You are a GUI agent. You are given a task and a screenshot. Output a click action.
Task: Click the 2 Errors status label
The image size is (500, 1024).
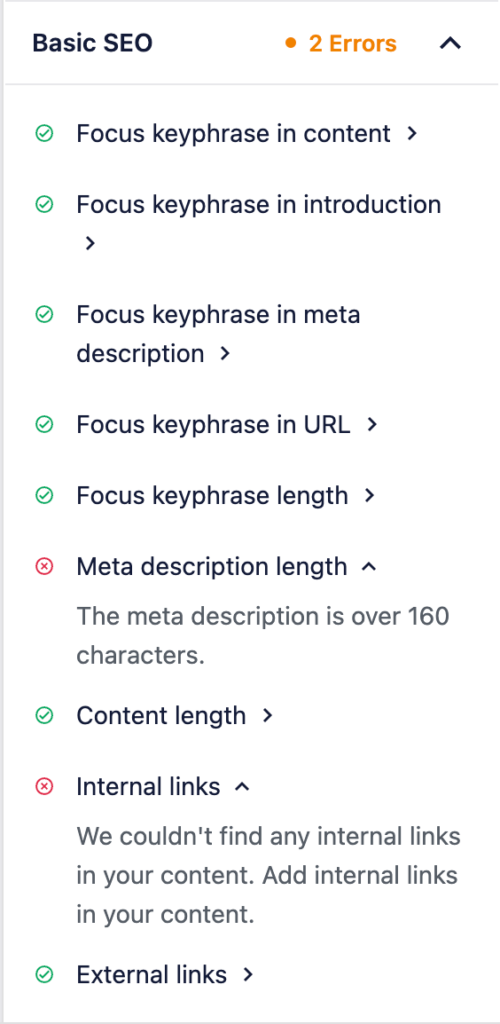click(x=352, y=44)
